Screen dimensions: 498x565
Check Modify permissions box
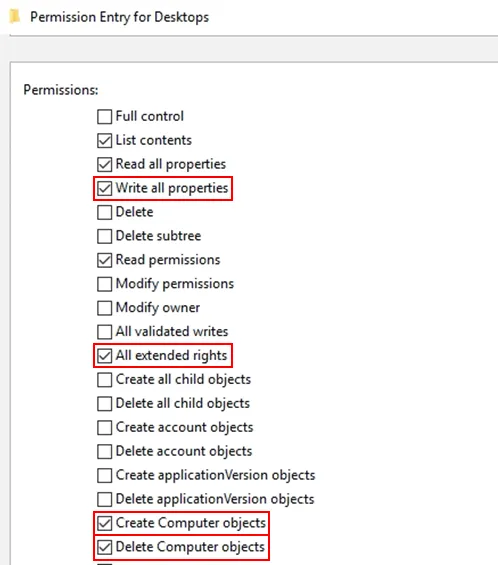tap(105, 284)
